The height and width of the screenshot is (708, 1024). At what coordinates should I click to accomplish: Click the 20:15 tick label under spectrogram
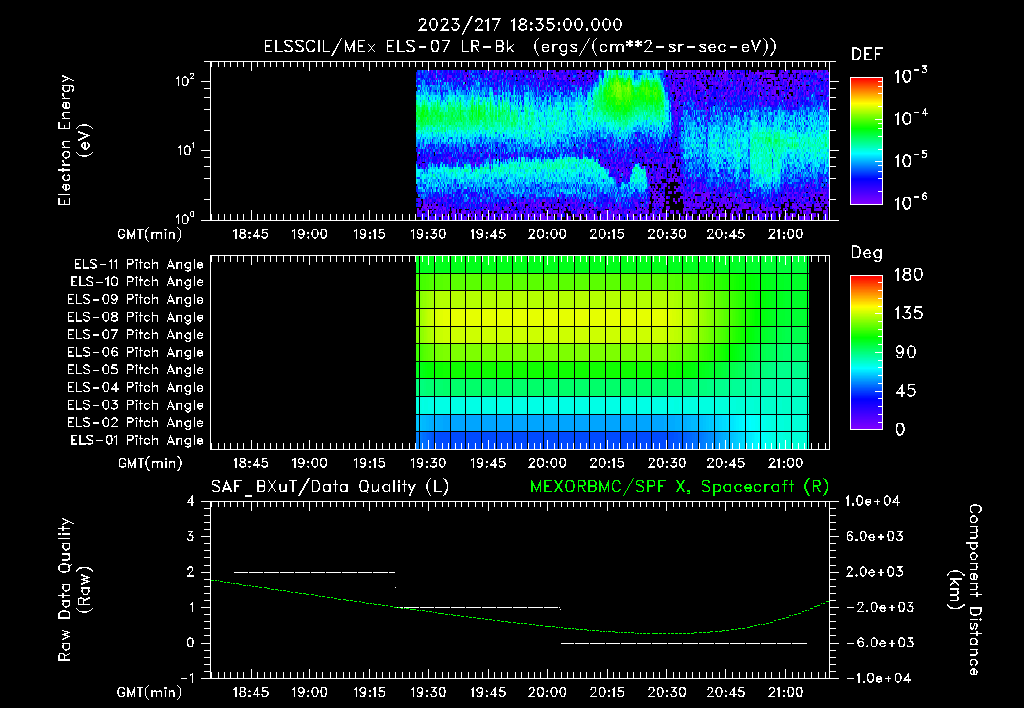[x=607, y=234]
